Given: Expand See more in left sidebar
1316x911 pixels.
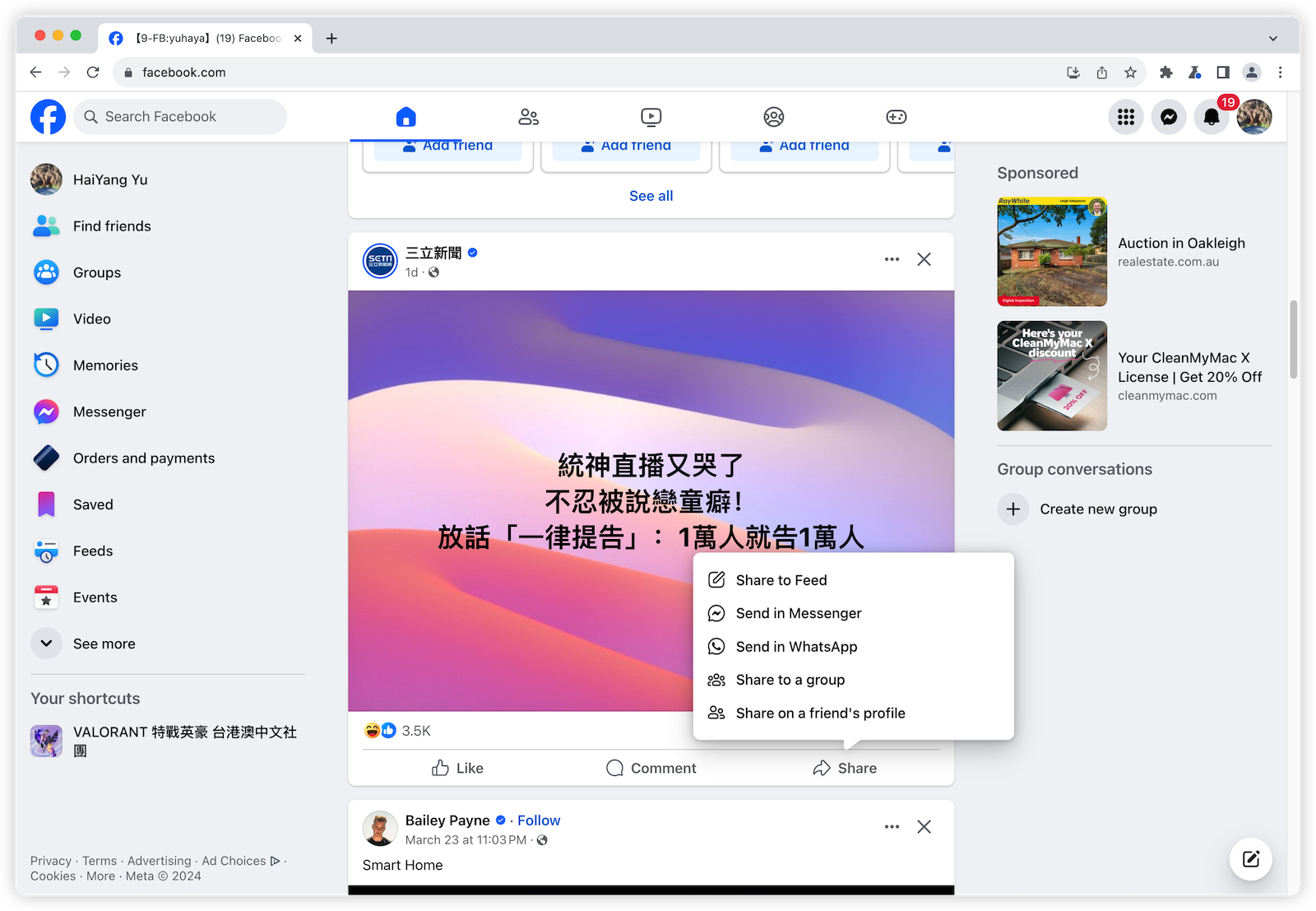Looking at the screenshot, I should click(104, 644).
